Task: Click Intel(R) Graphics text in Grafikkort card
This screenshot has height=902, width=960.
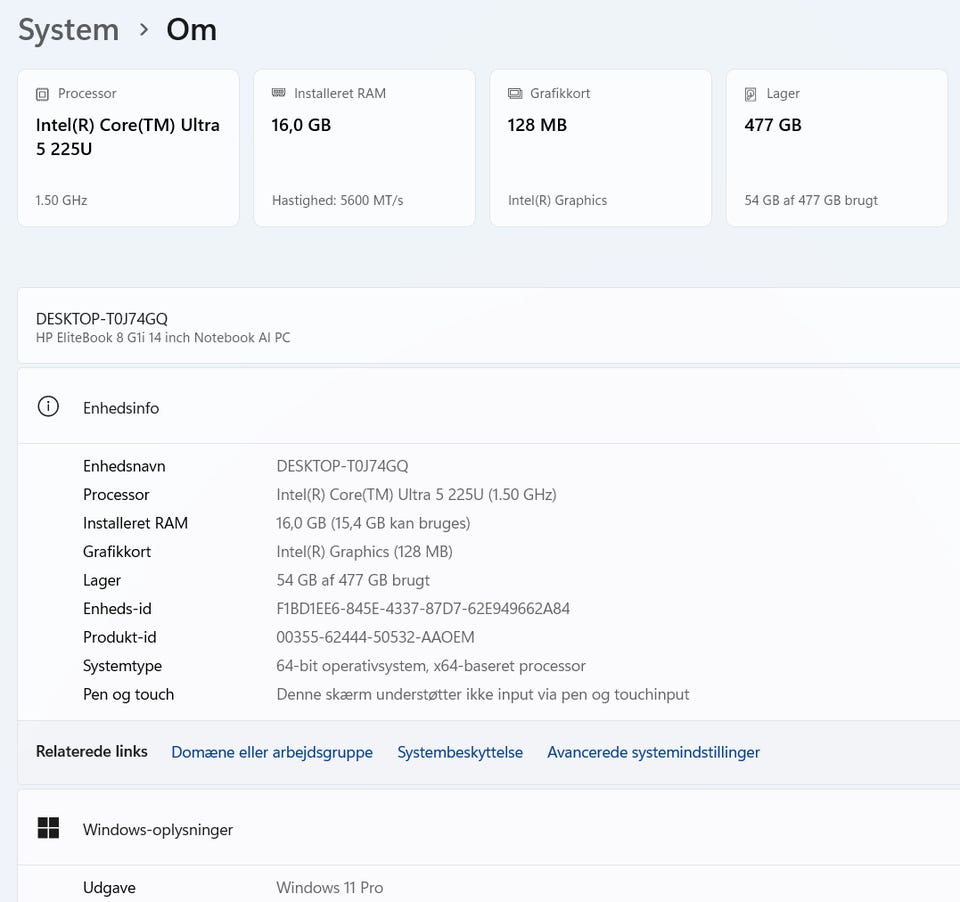Action: (x=558, y=200)
